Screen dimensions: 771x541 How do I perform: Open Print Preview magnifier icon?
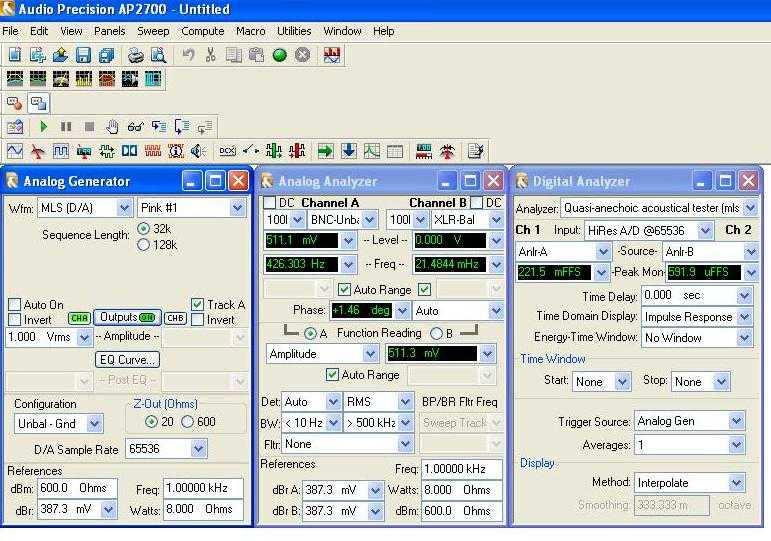[x=158, y=55]
